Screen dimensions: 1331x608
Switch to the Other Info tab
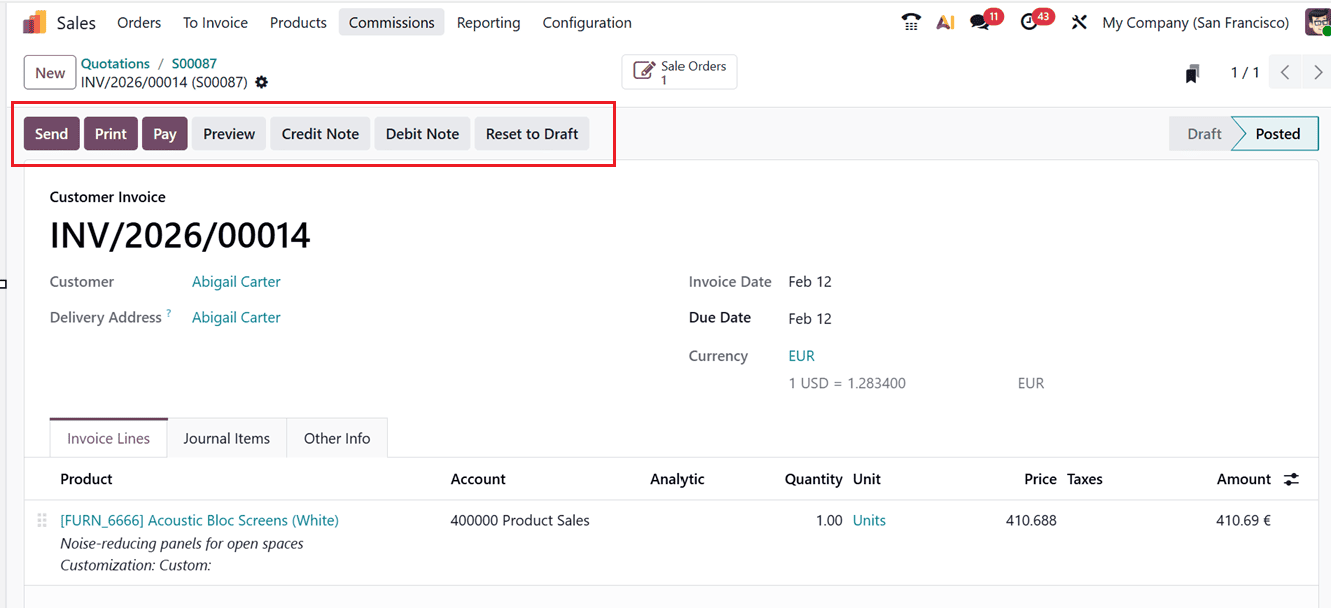point(337,437)
